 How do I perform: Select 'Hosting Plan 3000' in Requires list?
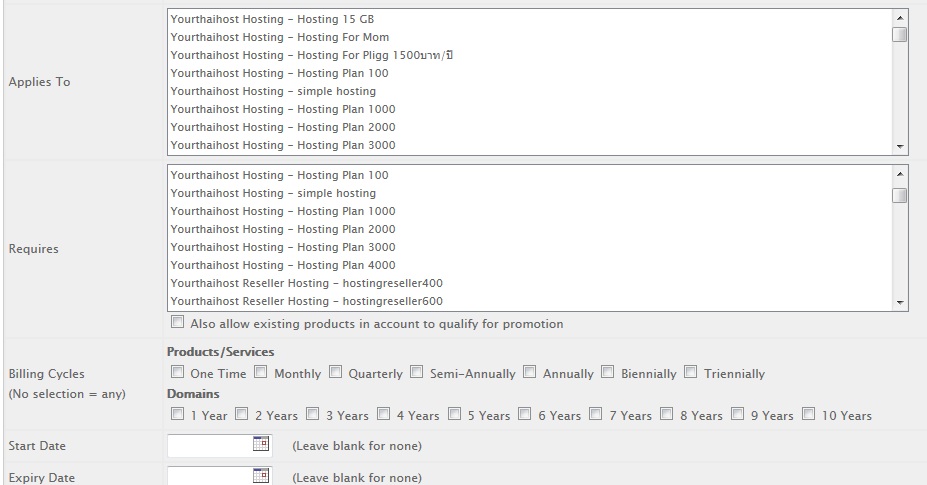pyautogui.click(x=530, y=247)
